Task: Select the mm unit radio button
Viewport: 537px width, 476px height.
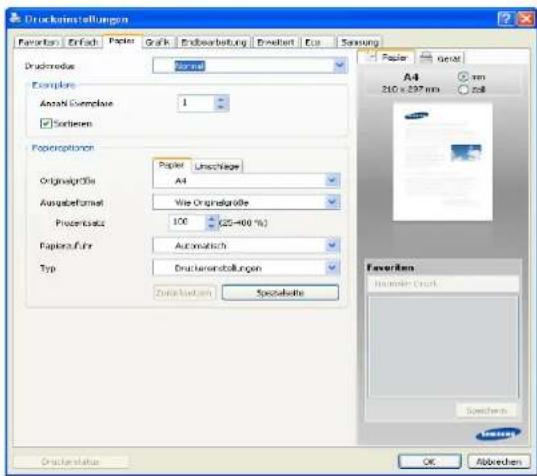Action: (x=463, y=77)
